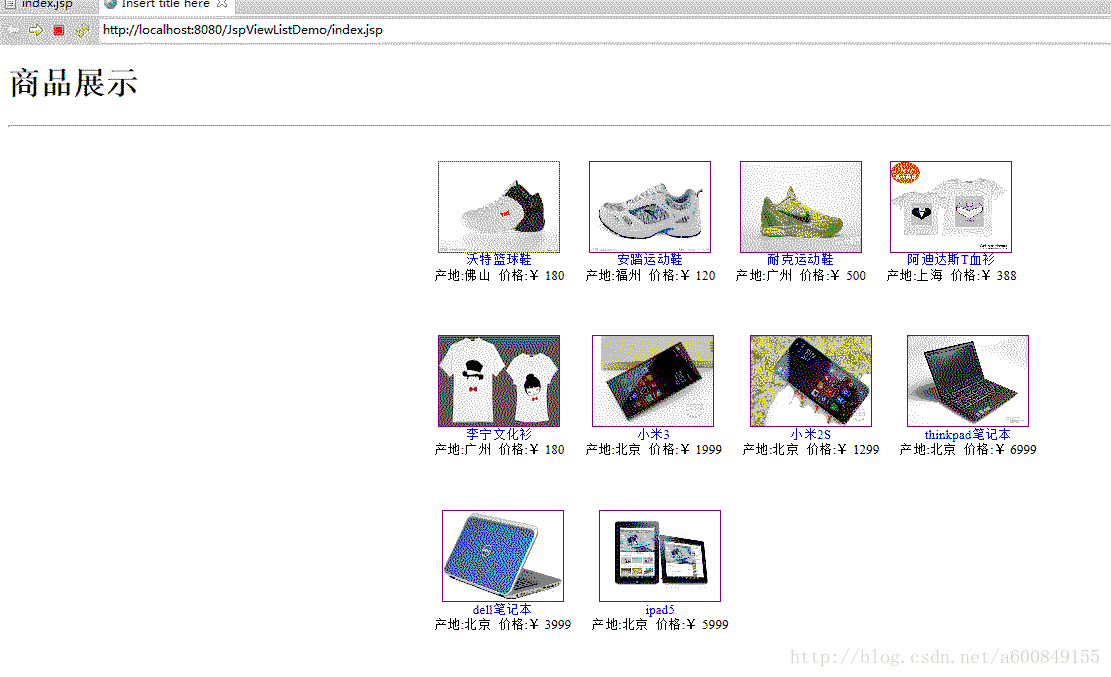Open the dell笔记本 product link
Screen dimensions: 1111x677
502,609
